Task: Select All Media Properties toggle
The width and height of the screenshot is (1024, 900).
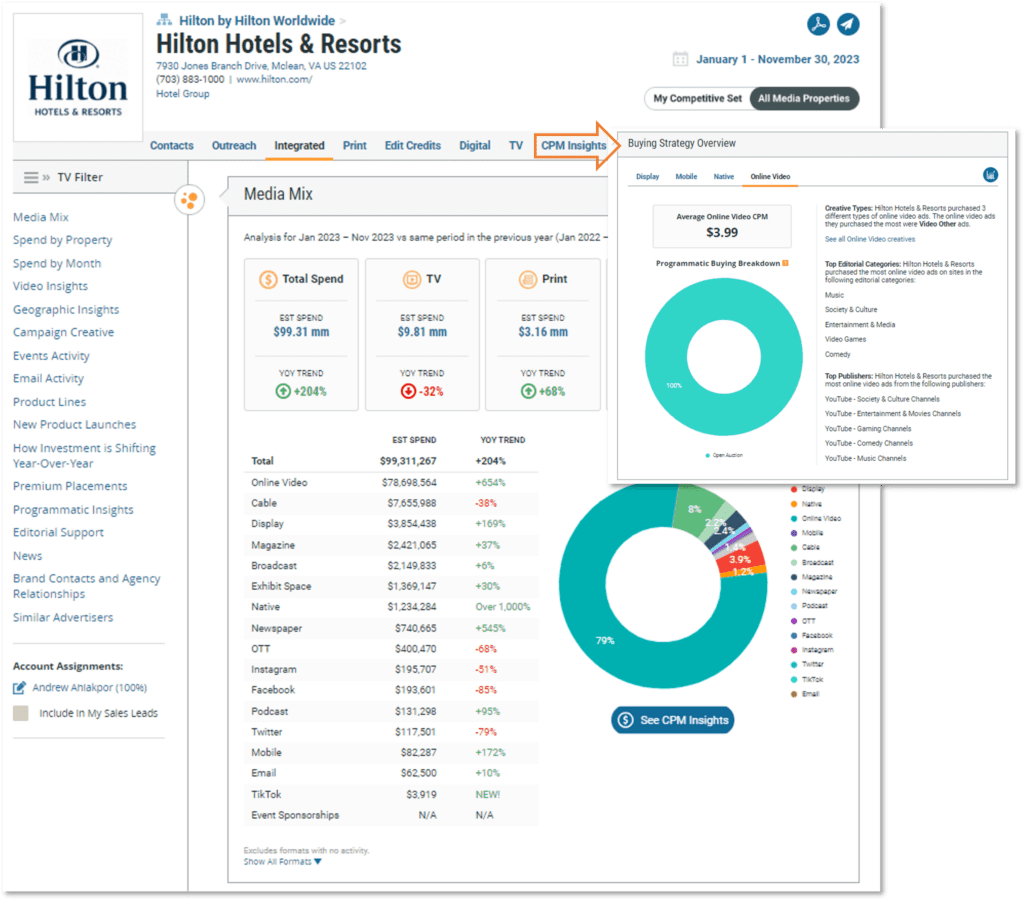Action: coord(804,99)
